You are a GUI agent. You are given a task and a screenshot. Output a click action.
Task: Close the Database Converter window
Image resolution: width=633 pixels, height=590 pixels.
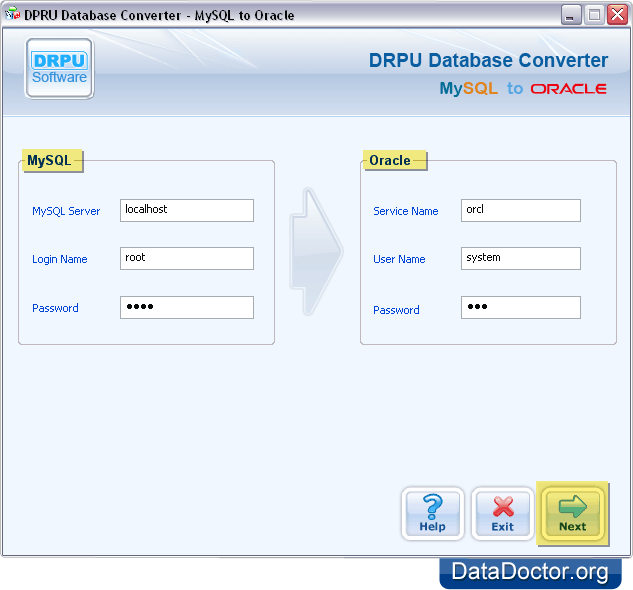click(x=618, y=15)
